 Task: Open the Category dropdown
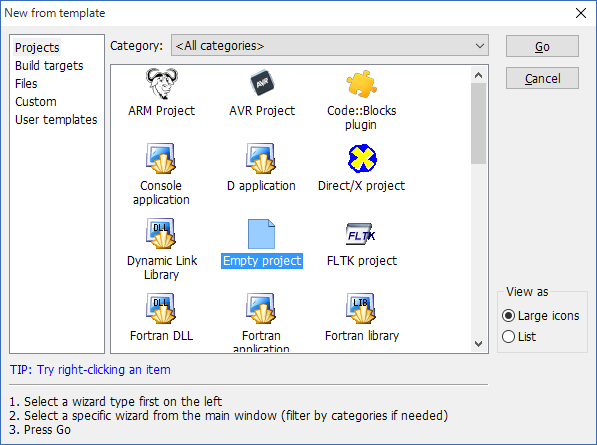point(330,45)
